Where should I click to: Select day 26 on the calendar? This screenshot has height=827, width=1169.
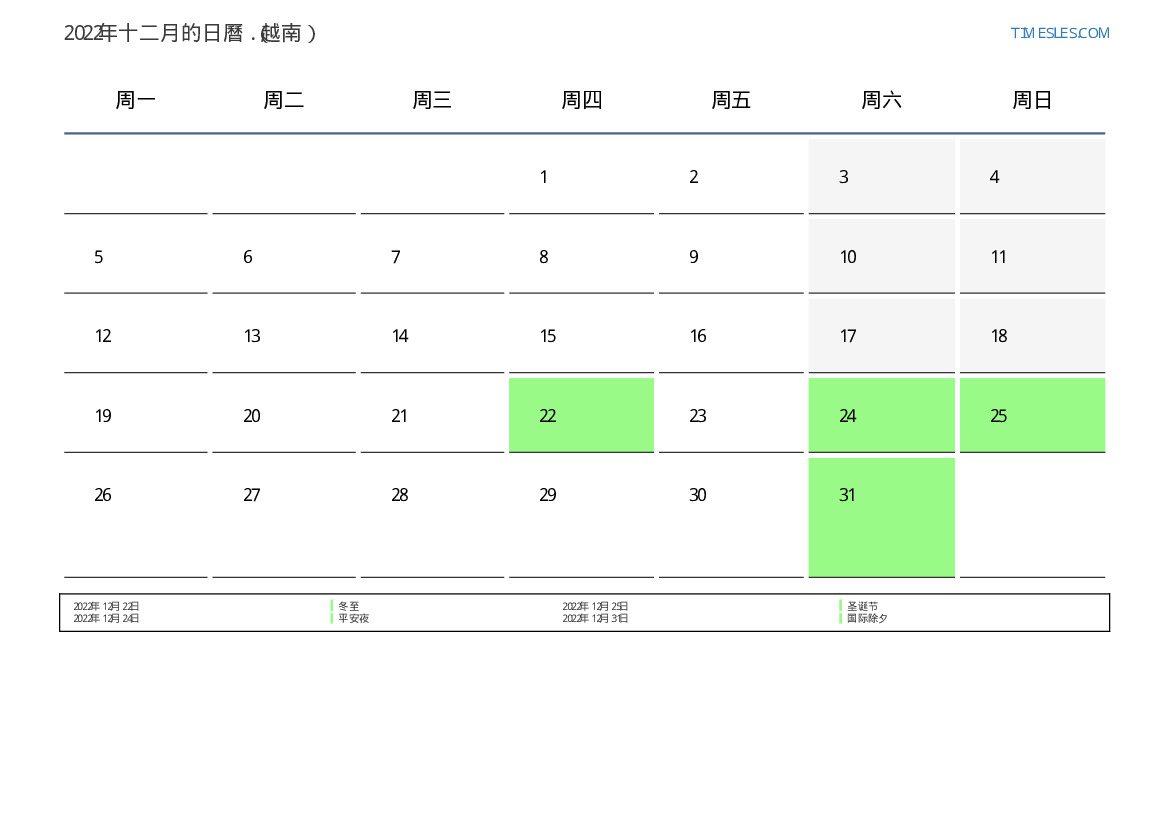(136, 518)
